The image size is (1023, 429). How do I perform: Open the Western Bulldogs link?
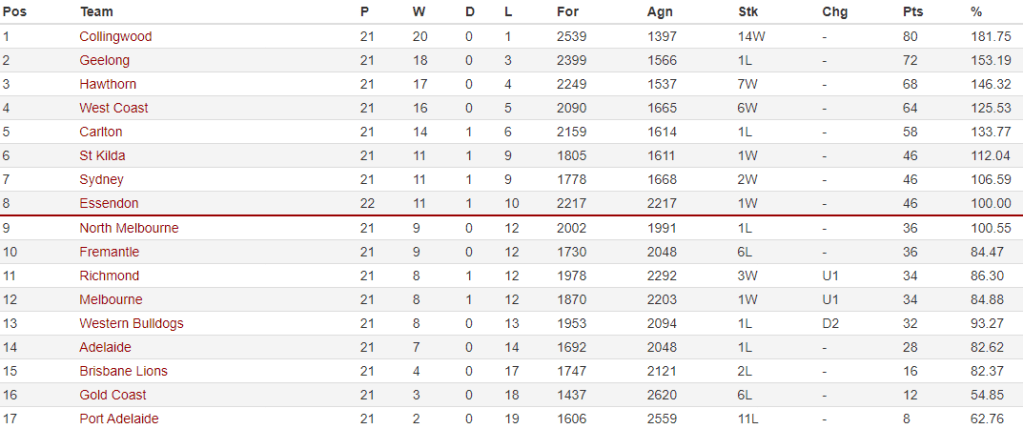(131, 324)
